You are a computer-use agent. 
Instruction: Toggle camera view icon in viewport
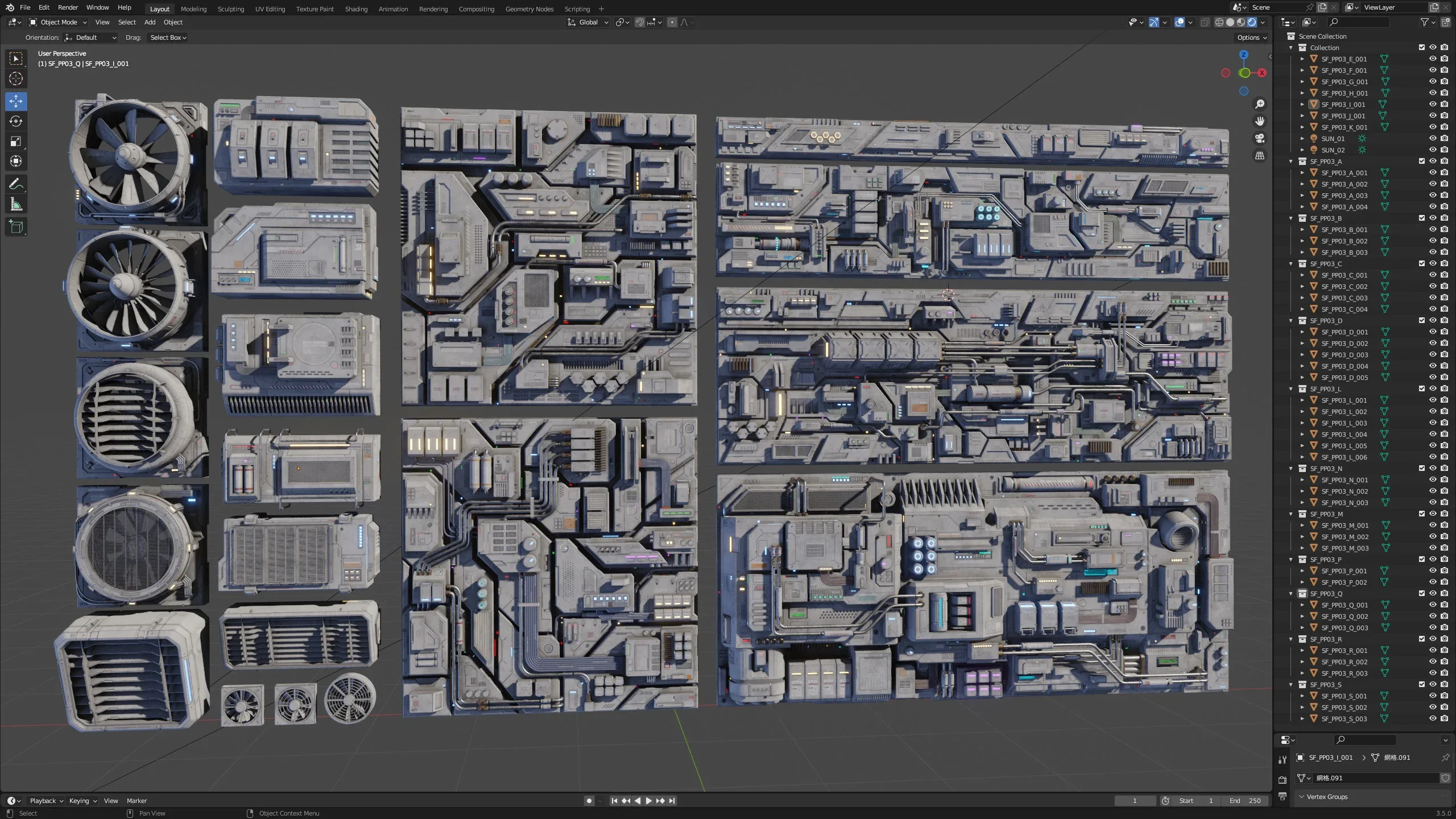1260,138
